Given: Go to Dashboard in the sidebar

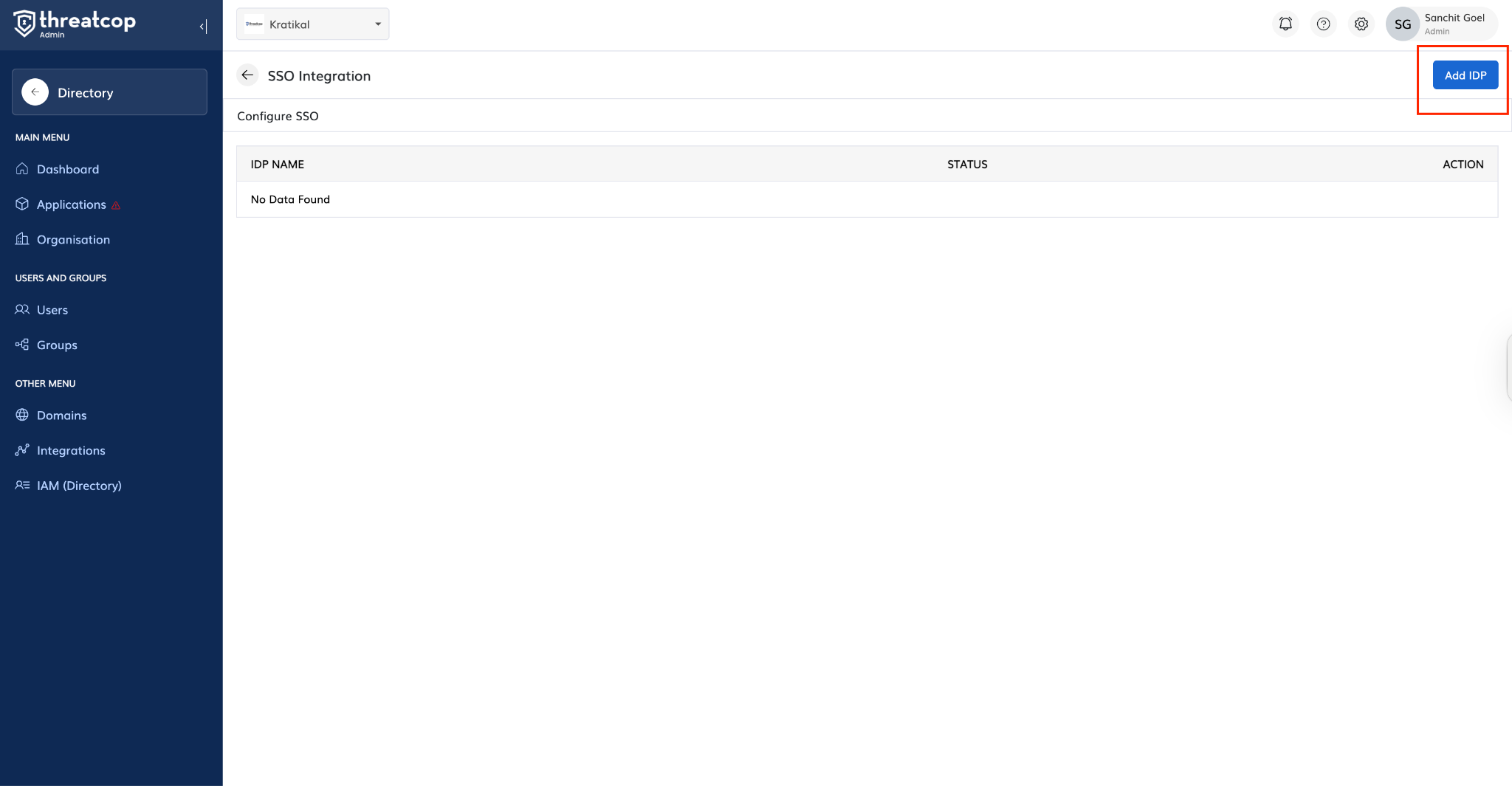Looking at the screenshot, I should coord(67,169).
